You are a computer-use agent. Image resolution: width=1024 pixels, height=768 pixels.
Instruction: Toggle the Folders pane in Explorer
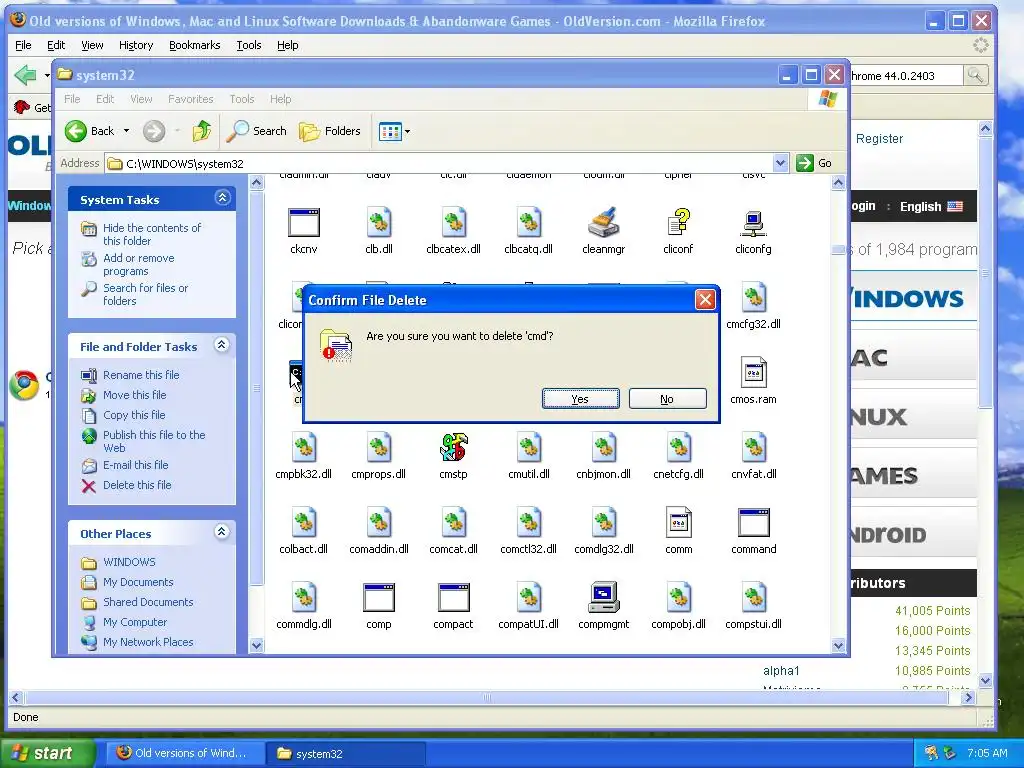330,131
